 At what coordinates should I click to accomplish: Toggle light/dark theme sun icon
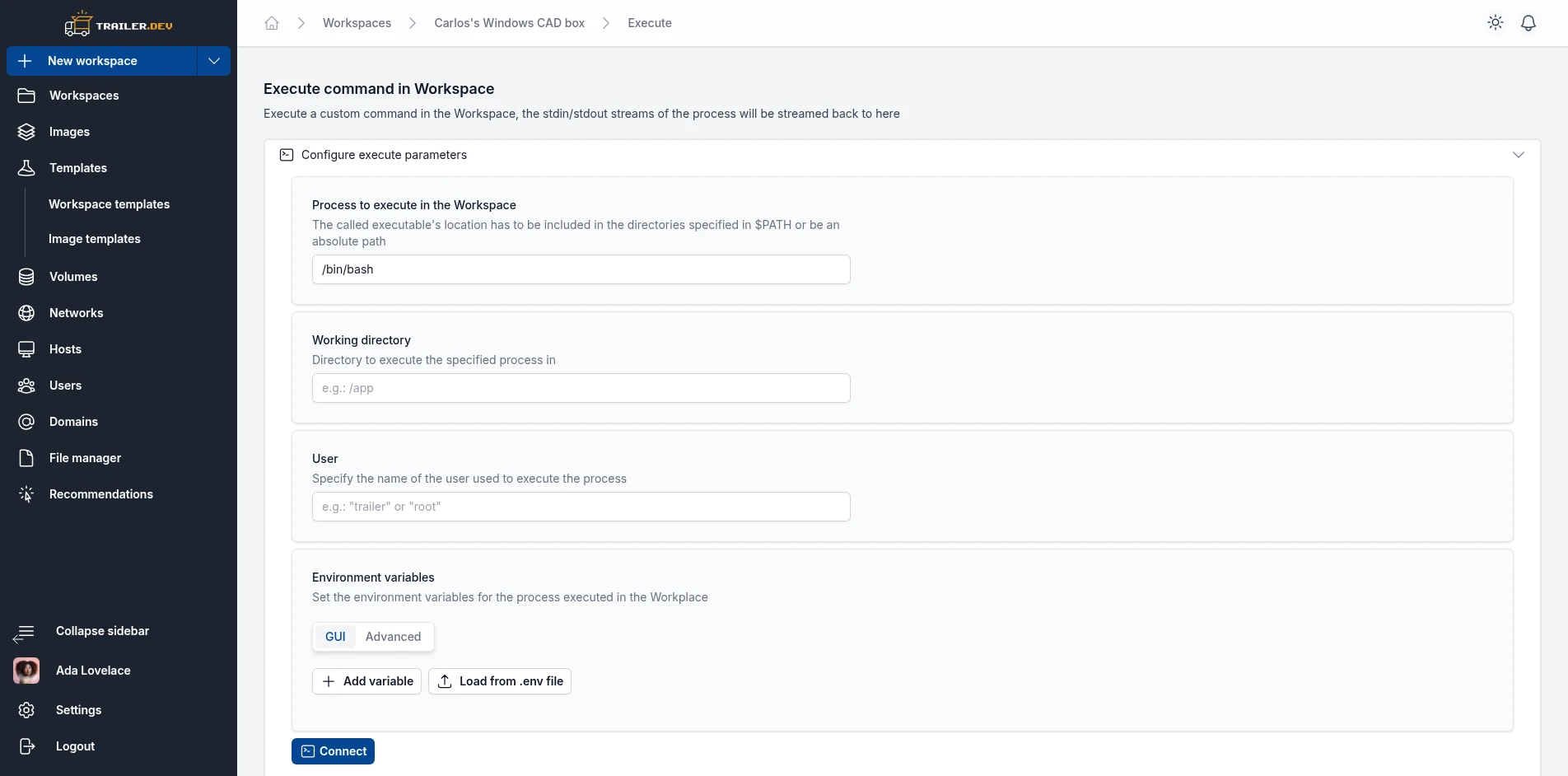click(x=1496, y=23)
